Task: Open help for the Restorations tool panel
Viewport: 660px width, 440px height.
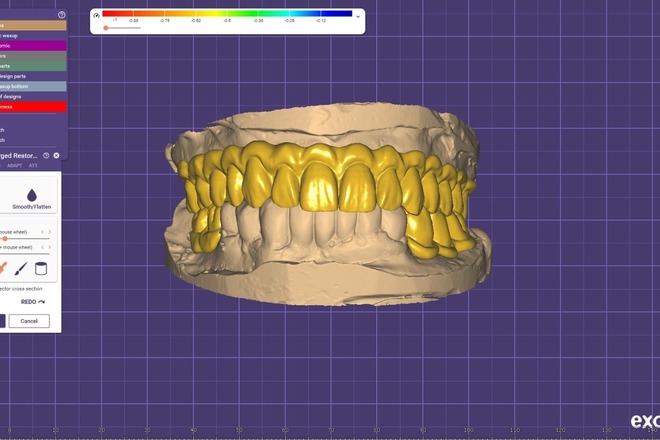Action: [x=46, y=155]
